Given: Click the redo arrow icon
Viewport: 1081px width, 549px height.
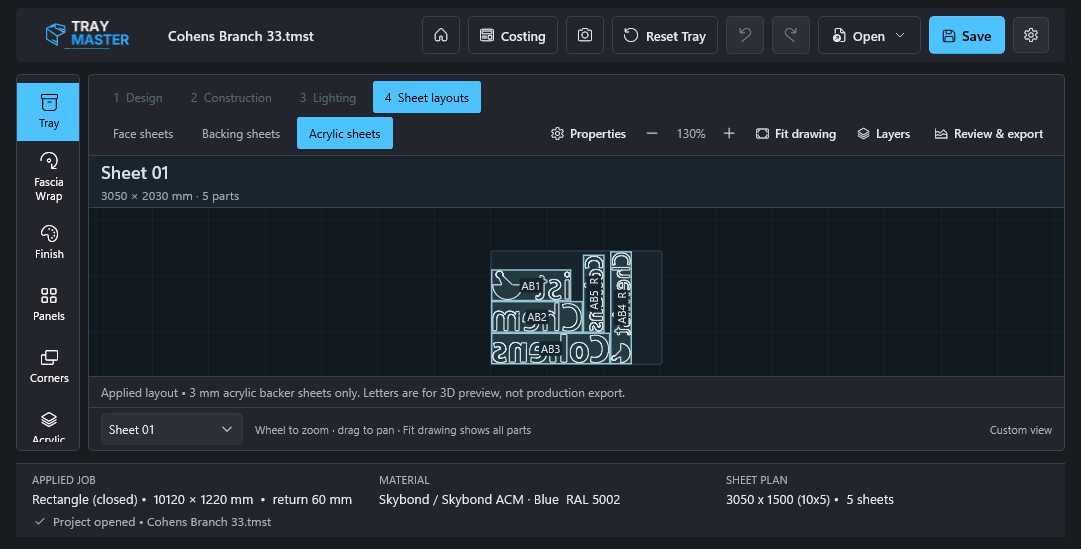Looking at the screenshot, I should (x=791, y=35).
